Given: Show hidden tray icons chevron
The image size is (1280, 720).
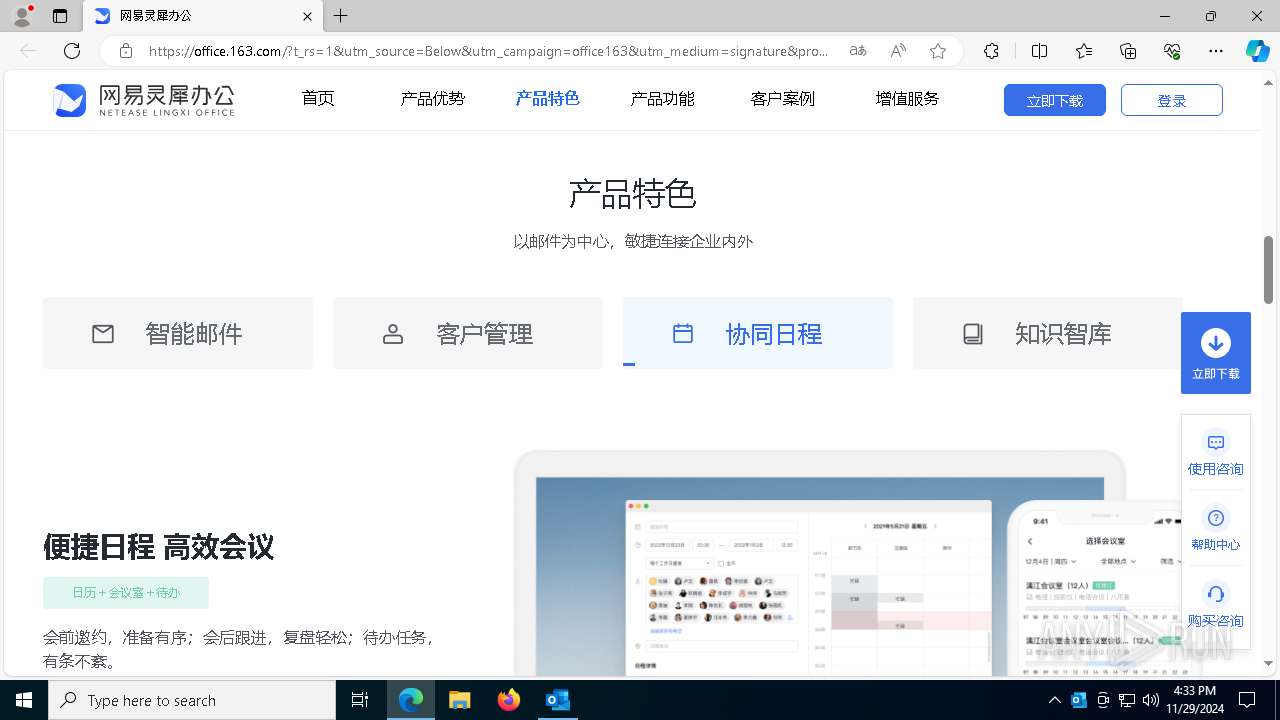Looking at the screenshot, I should tap(1054, 700).
